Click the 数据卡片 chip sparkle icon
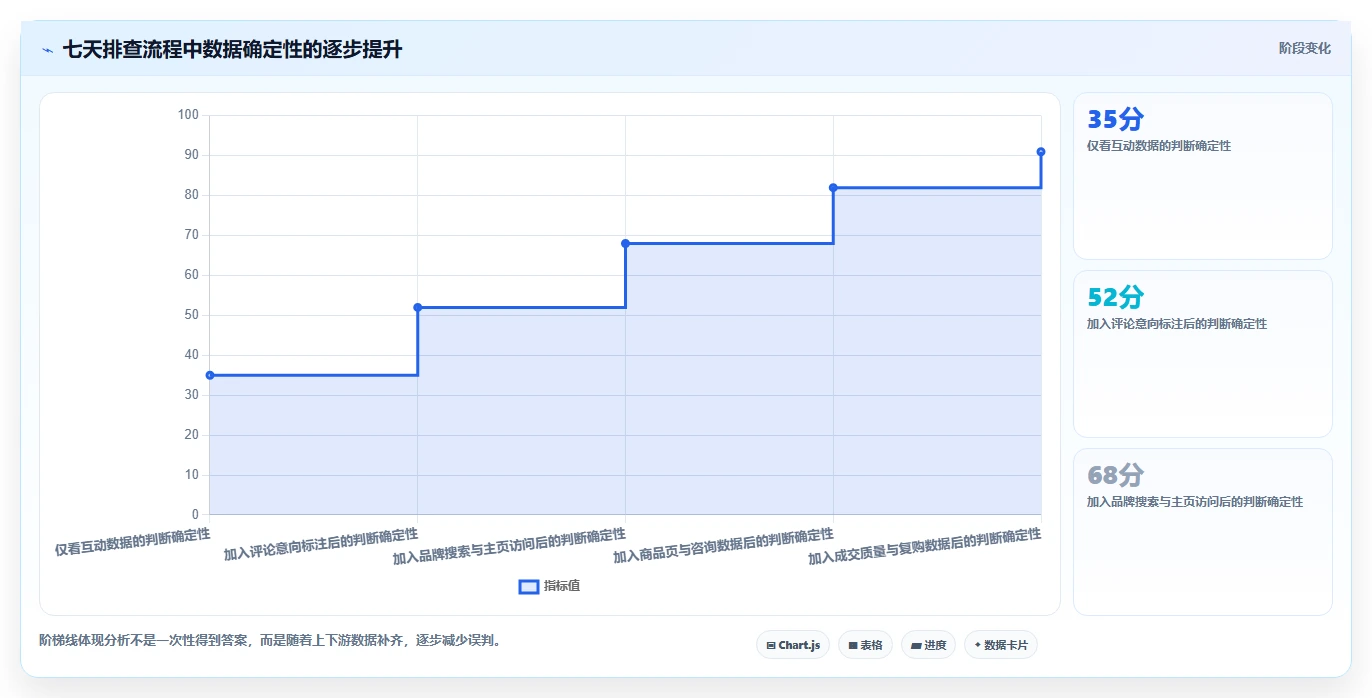 point(977,645)
